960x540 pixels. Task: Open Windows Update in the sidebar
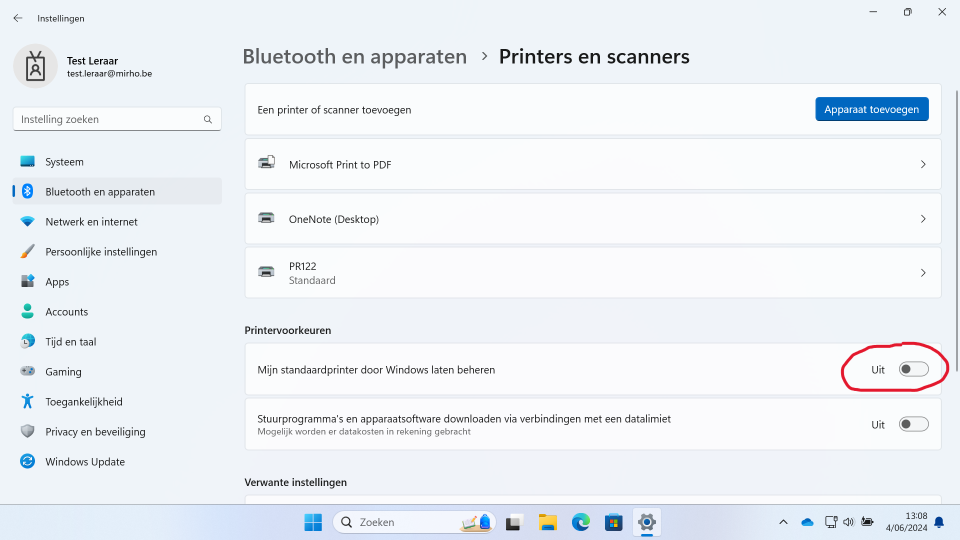84,462
